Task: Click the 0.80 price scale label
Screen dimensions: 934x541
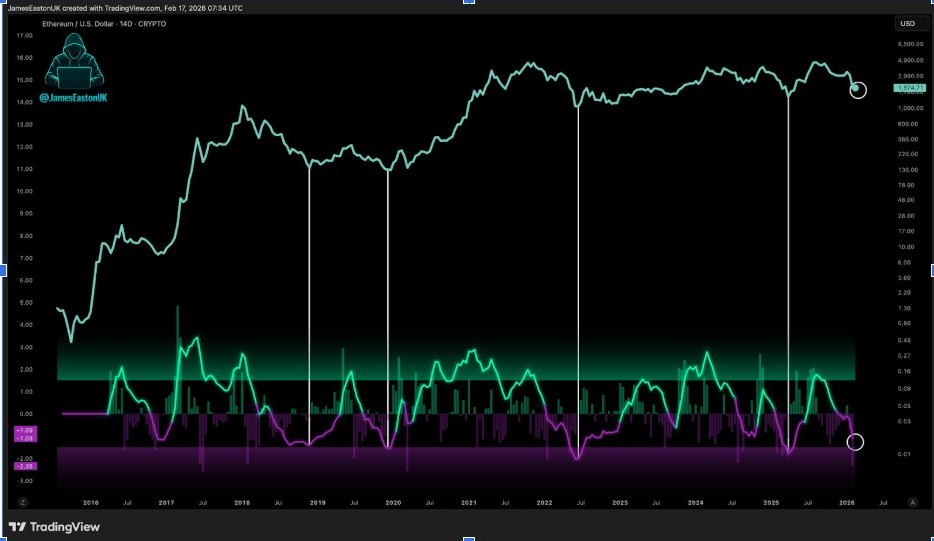Action: (x=904, y=323)
